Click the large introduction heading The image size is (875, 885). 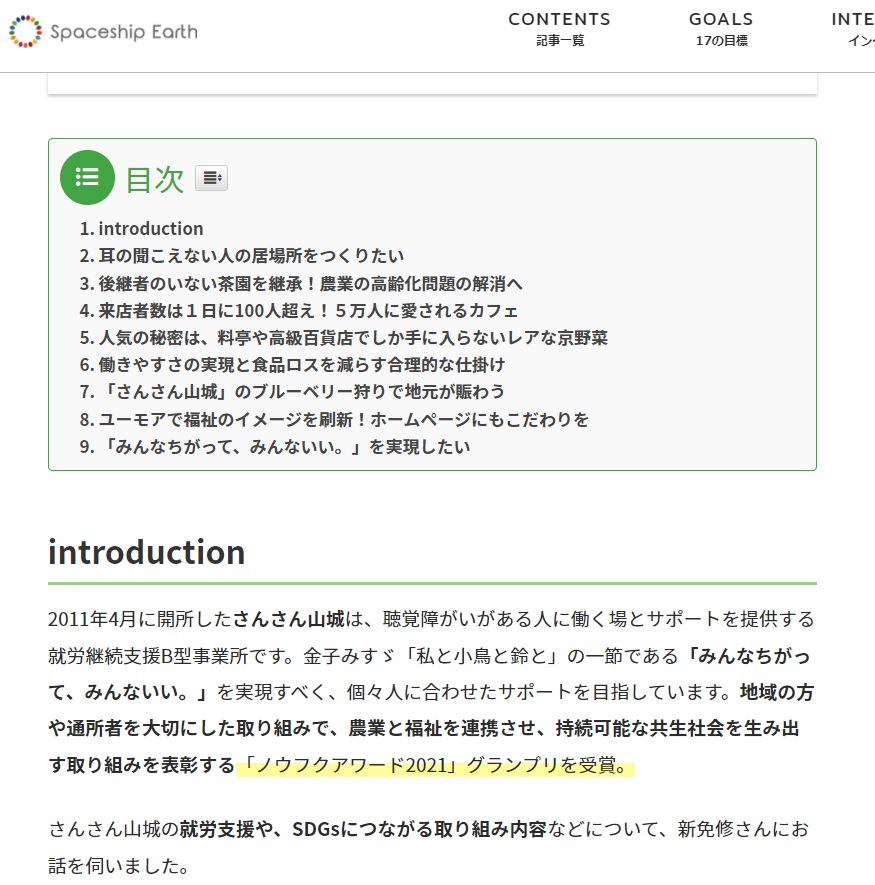tap(147, 551)
